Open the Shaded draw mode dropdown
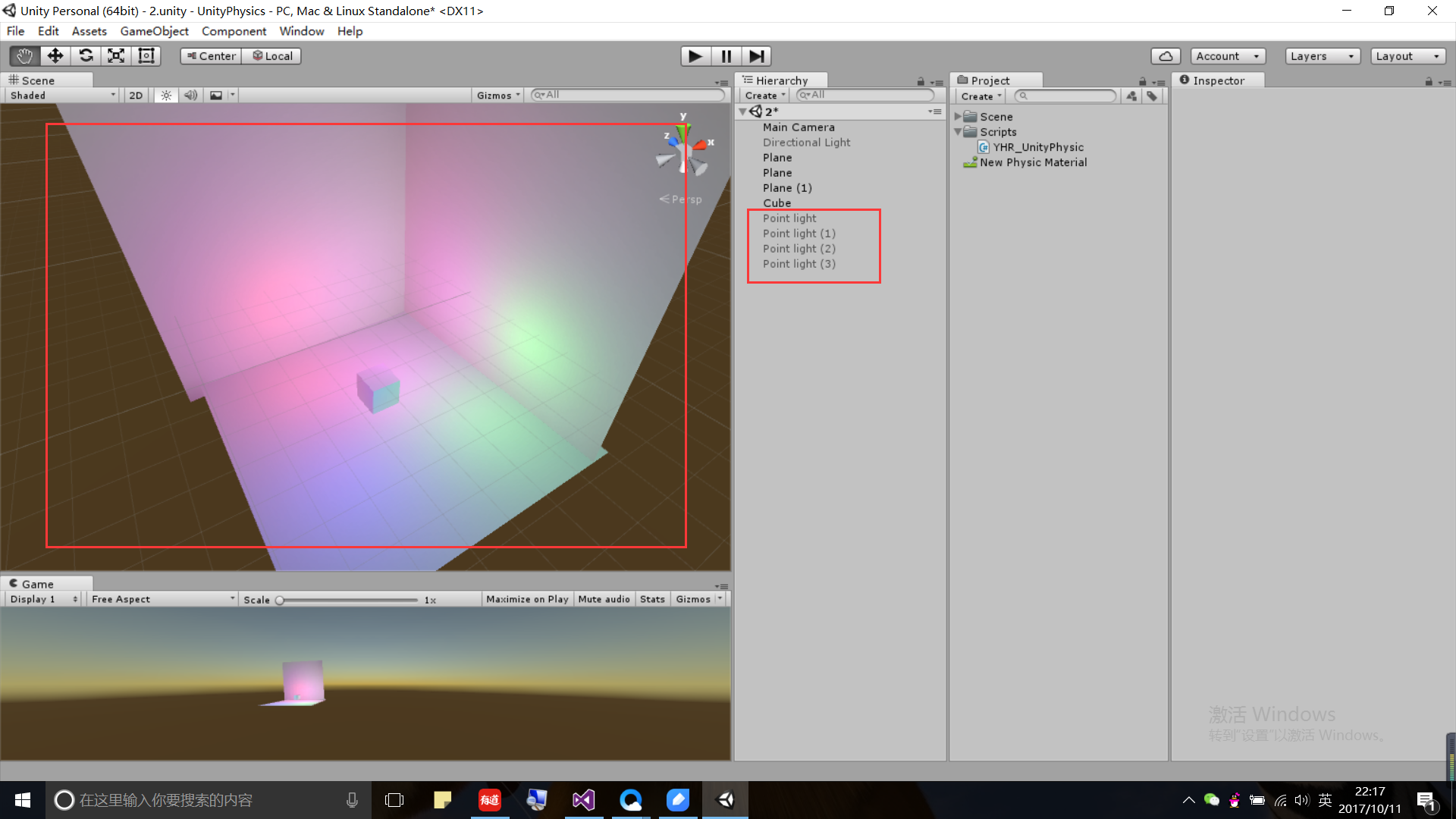1456x819 pixels. [62, 96]
